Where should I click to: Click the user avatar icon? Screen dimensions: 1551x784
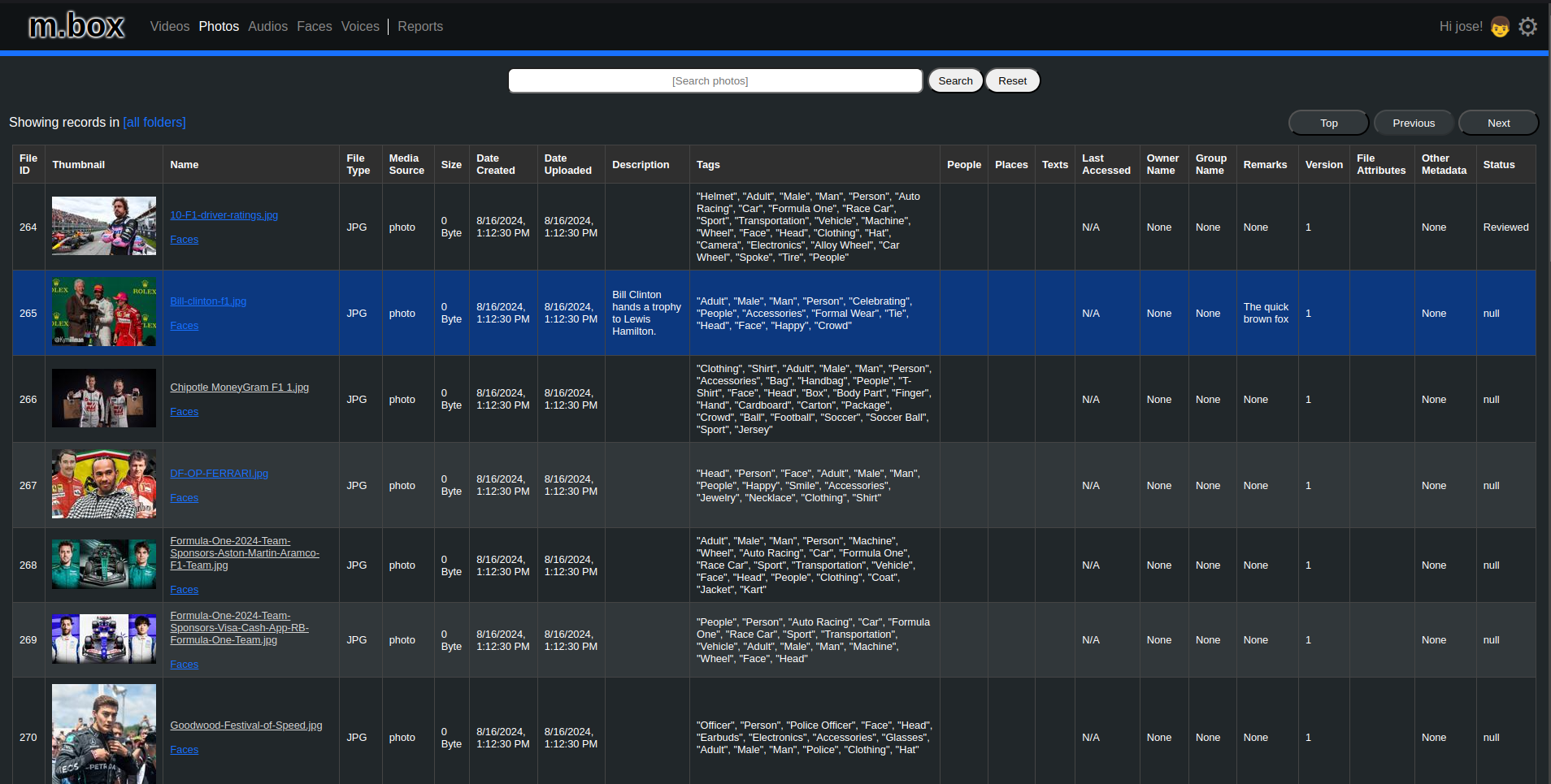pyautogui.click(x=1500, y=27)
